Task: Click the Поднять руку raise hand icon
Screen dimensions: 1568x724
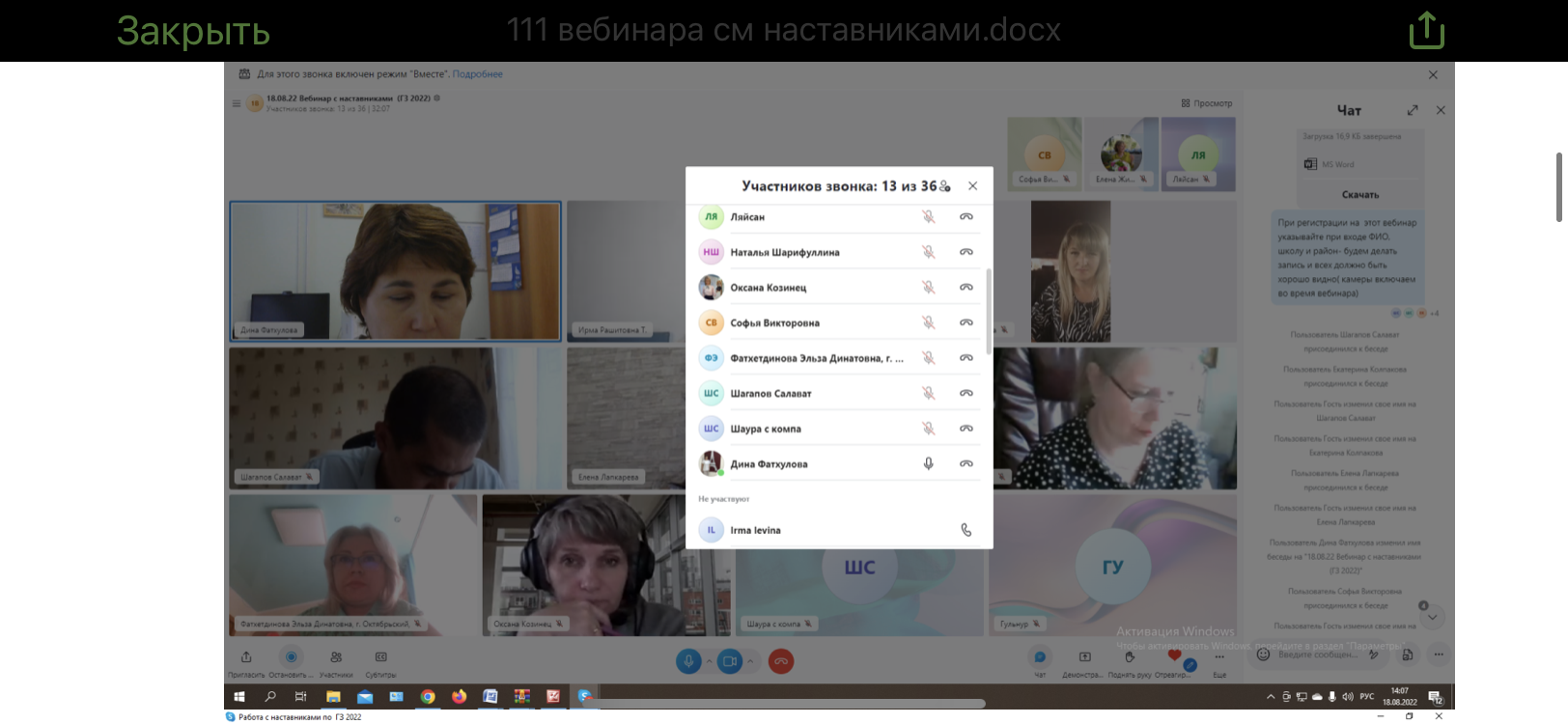Action: coord(1129,658)
